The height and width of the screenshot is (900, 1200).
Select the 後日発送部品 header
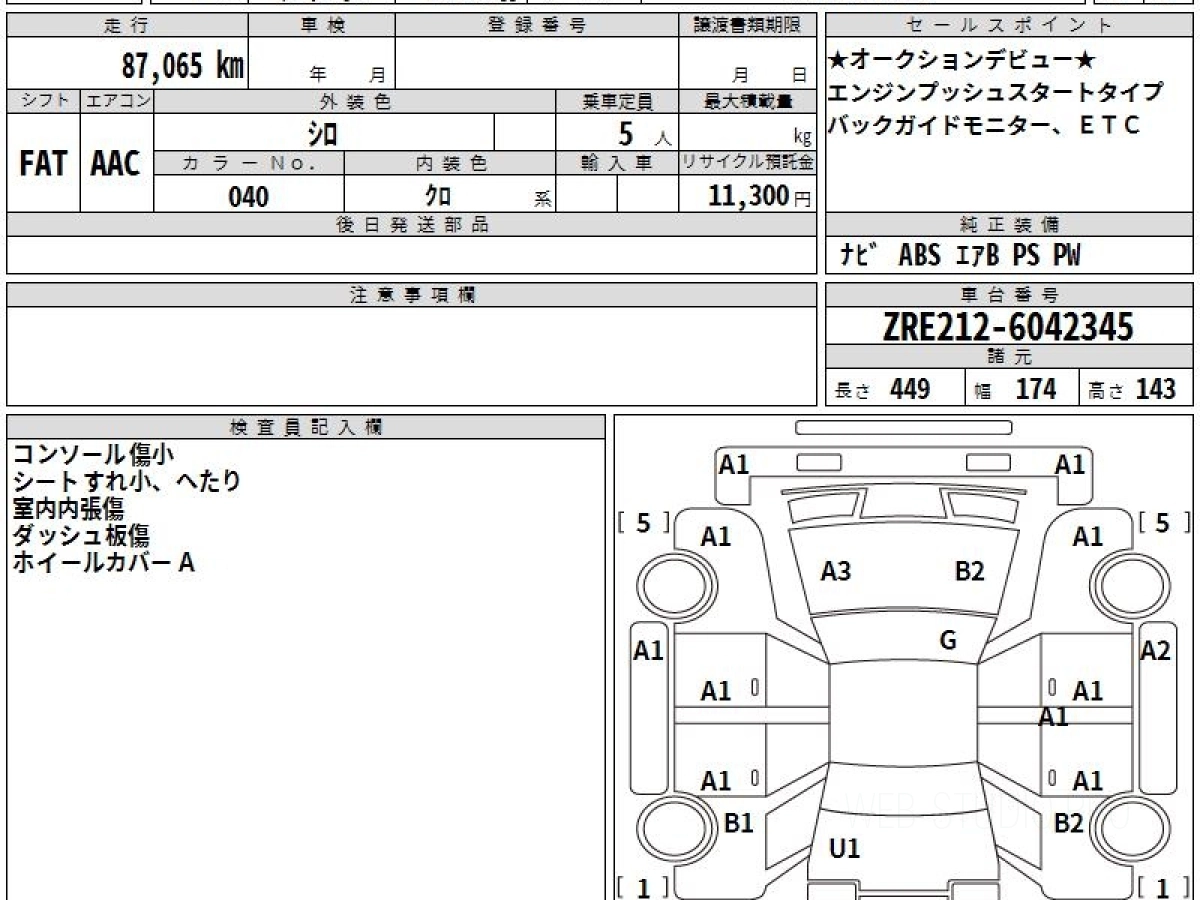tap(411, 225)
